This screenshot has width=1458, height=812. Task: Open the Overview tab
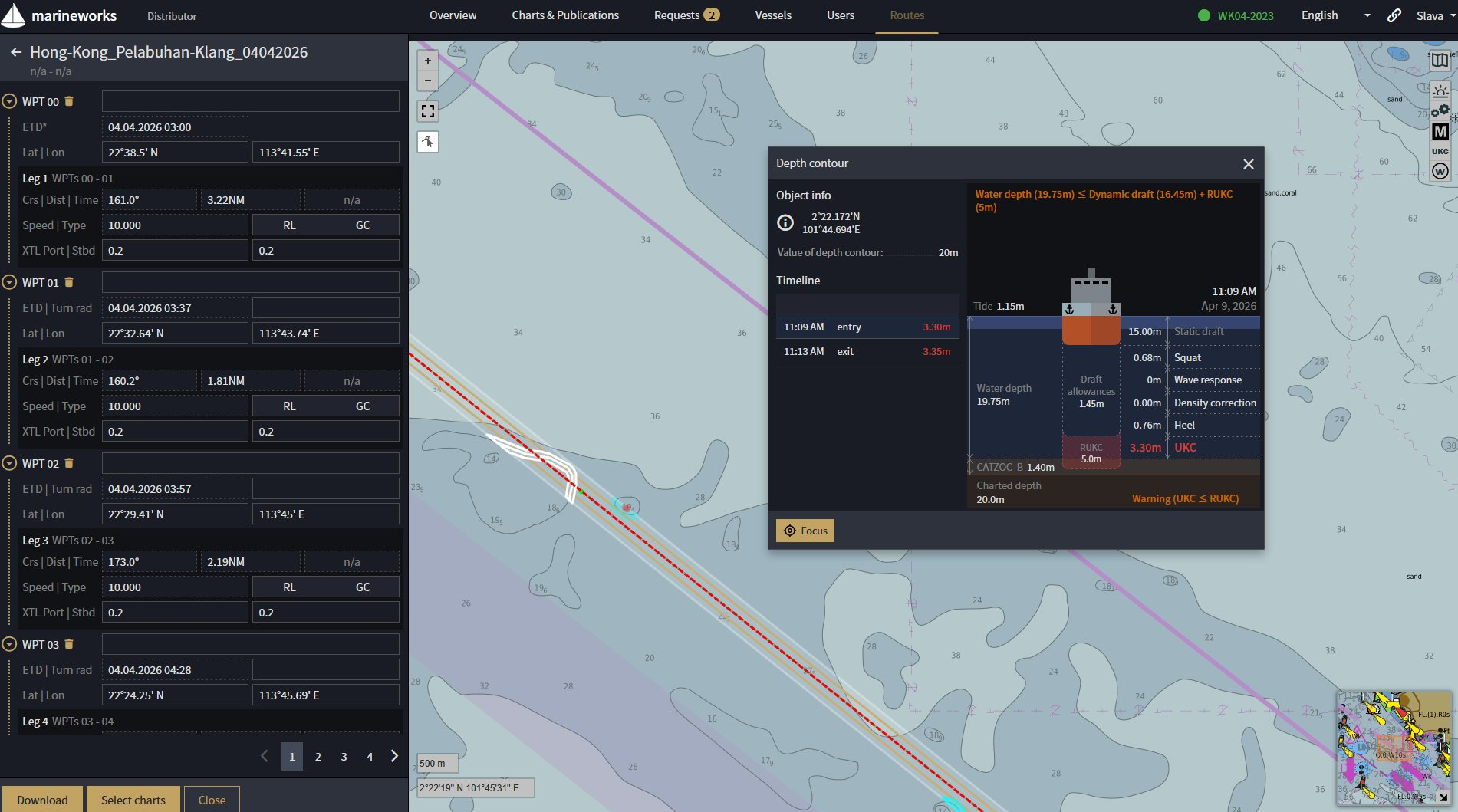453,15
